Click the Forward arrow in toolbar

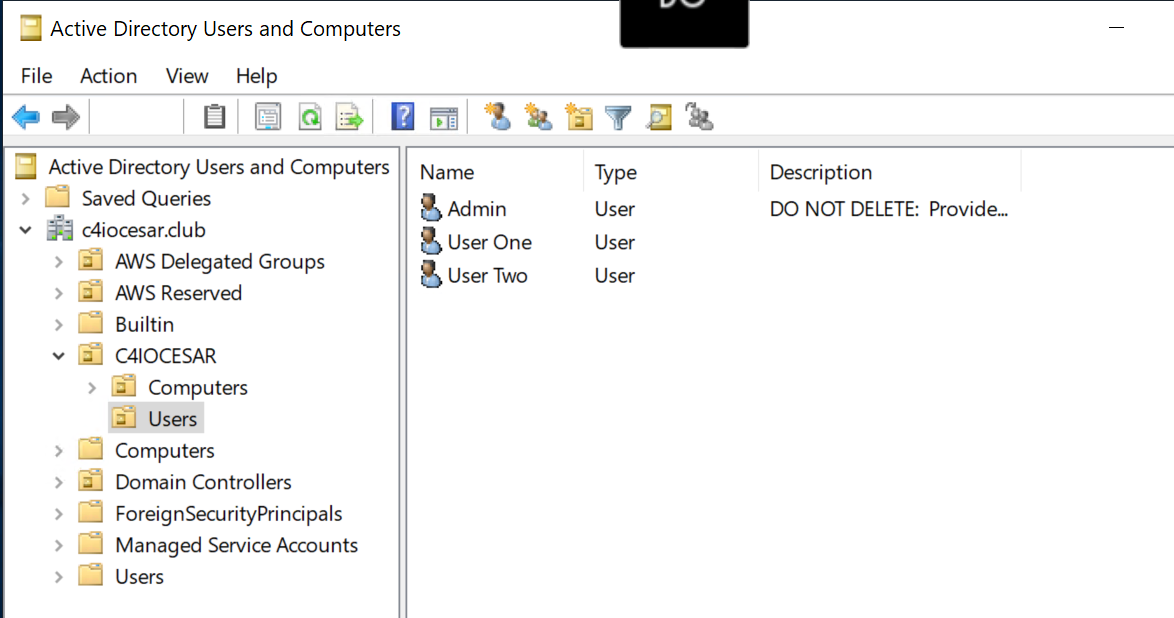tap(66, 117)
